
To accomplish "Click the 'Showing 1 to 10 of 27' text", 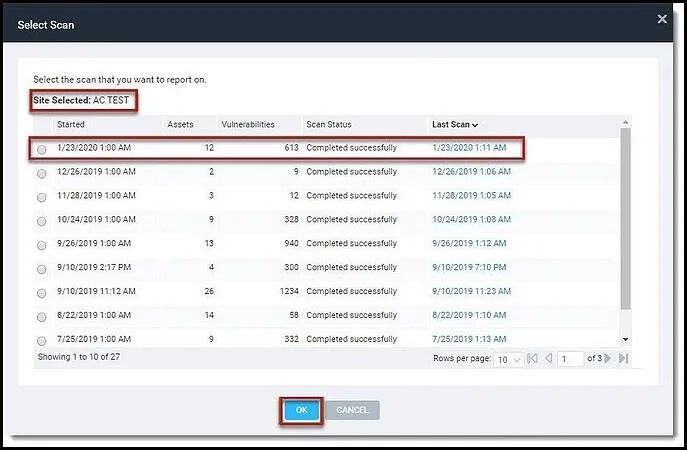I will [x=79, y=357].
